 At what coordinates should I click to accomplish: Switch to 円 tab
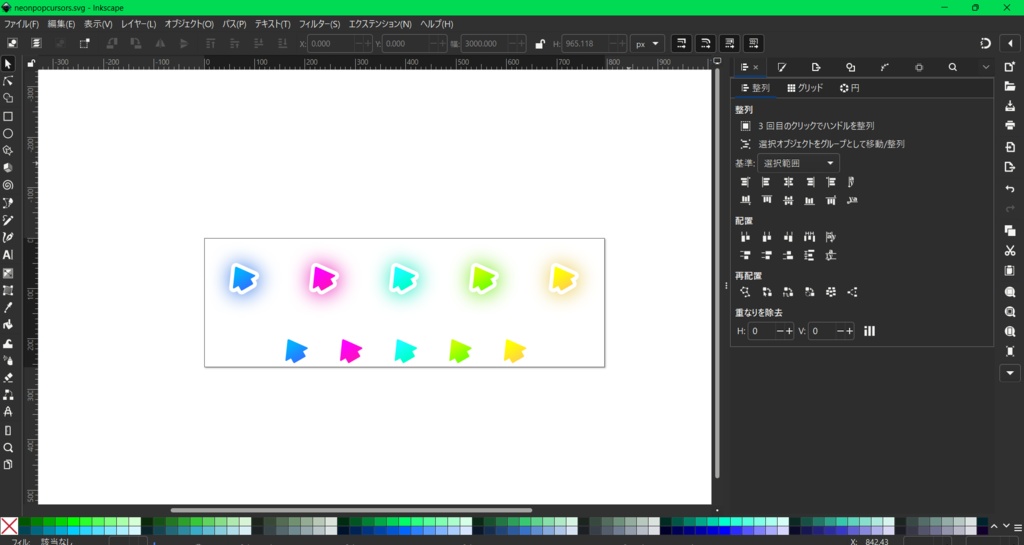(x=849, y=88)
